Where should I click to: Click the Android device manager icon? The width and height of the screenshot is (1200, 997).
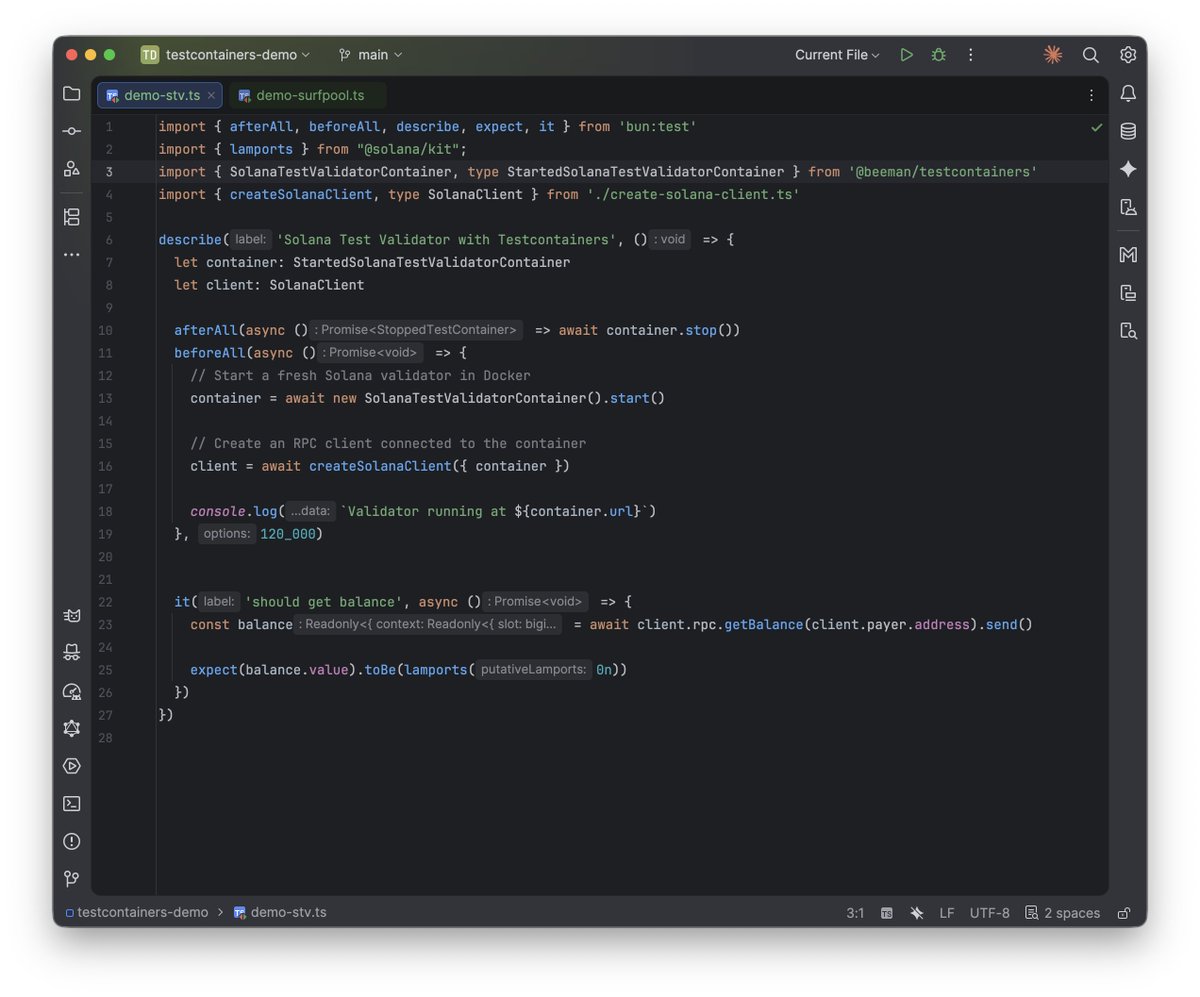pos(1128,207)
